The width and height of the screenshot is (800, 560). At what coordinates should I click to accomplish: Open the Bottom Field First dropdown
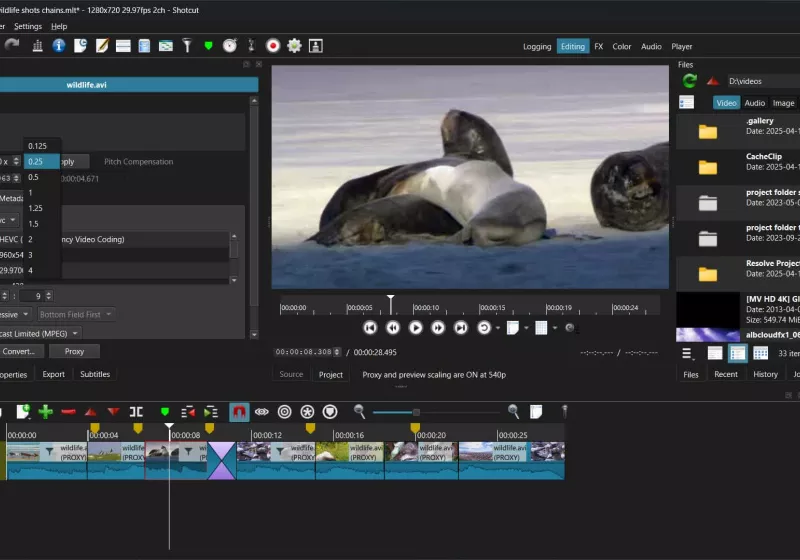coord(76,315)
